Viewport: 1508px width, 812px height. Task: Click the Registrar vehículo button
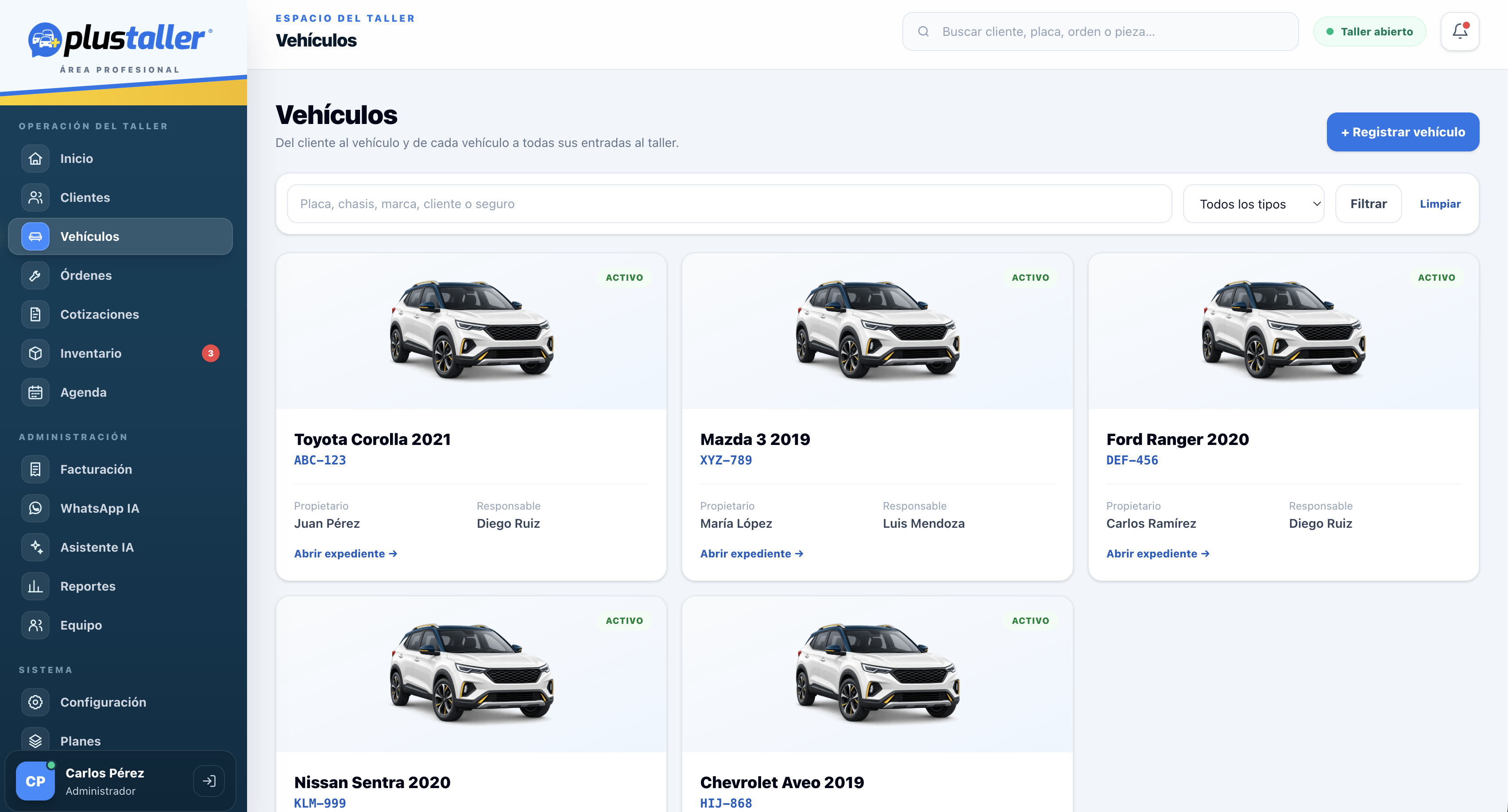(1403, 132)
